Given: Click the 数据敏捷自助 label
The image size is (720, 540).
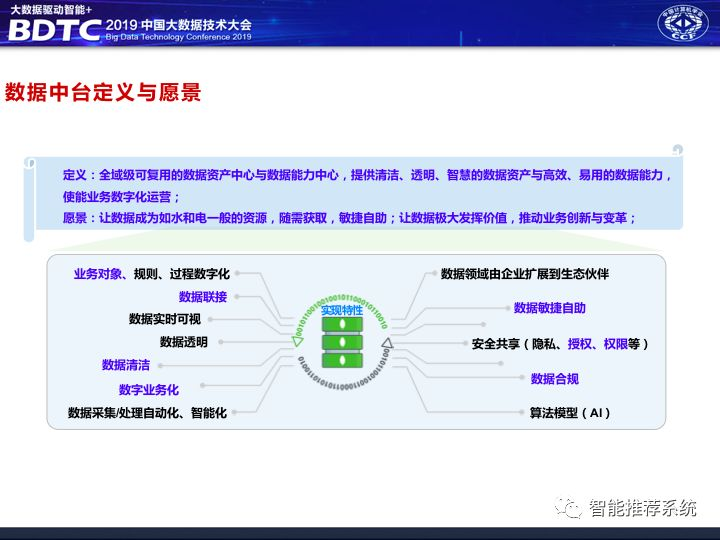Looking at the screenshot, I should click(550, 308).
